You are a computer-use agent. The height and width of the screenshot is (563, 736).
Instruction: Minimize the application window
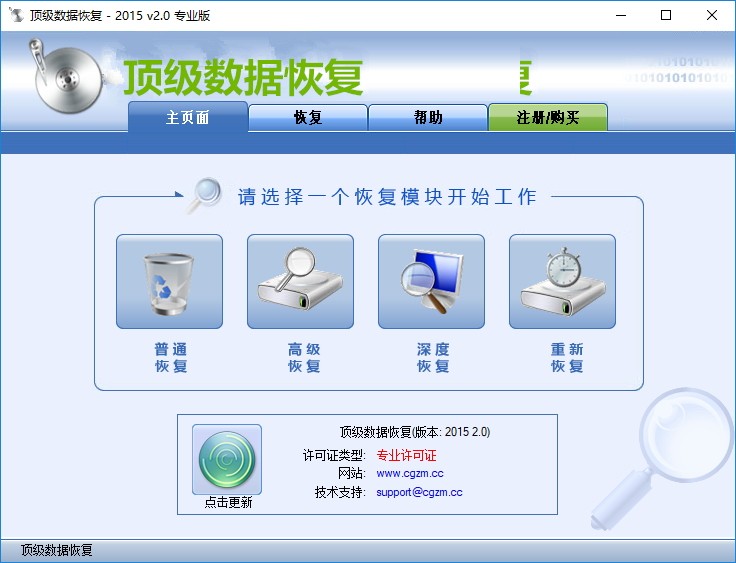tap(621, 15)
